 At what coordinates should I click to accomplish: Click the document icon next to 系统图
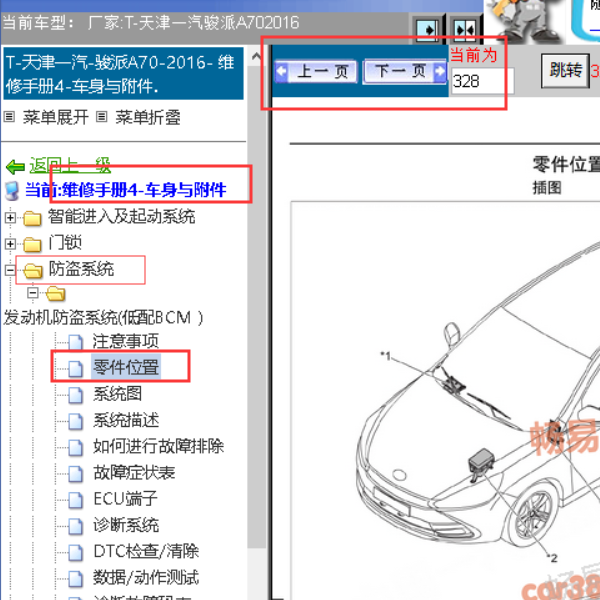tap(75, 395)
